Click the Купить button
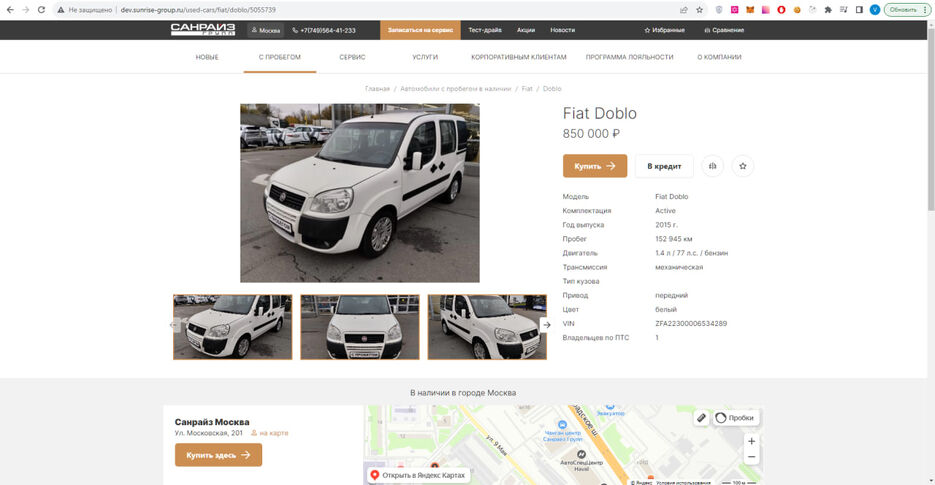 click(x=595, y=166)
